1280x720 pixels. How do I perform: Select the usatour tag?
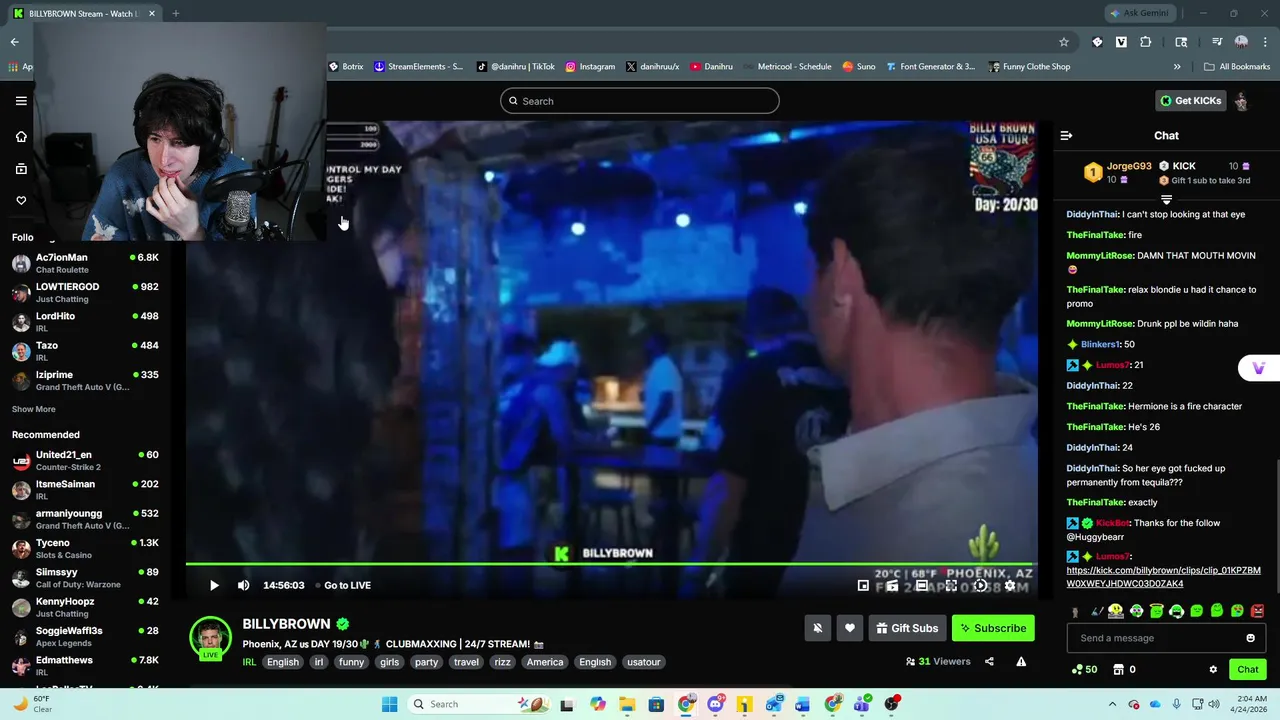[x=643, y=662]
